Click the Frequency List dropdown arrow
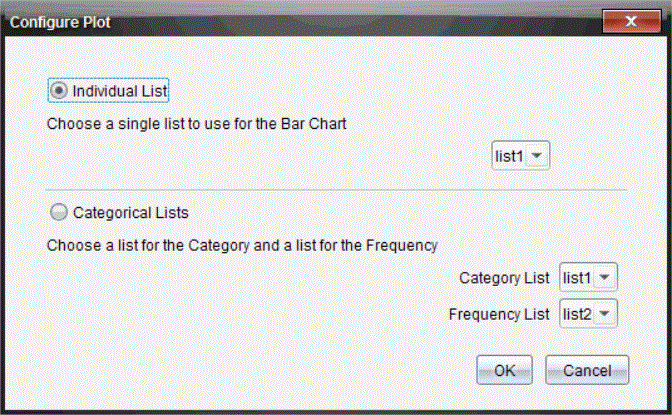 (606, 314)
